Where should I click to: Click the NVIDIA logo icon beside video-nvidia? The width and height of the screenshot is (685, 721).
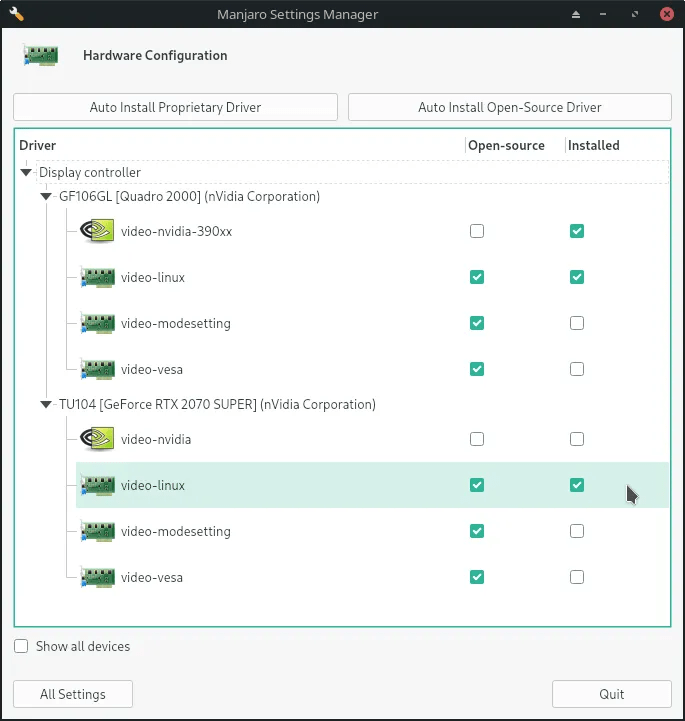pos(97,439)
